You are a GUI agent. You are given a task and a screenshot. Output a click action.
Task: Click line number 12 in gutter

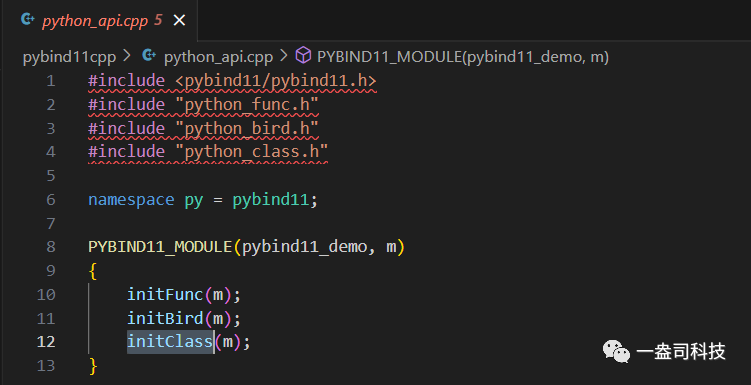[x=46, y=341]
